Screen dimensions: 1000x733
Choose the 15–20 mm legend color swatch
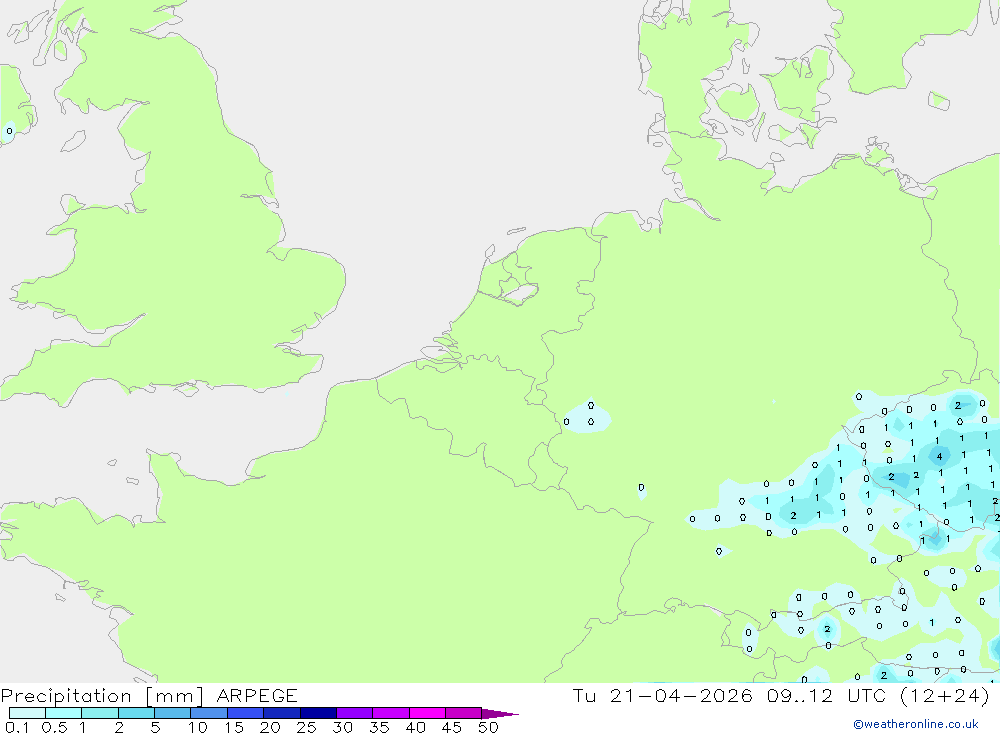point(246,713)
